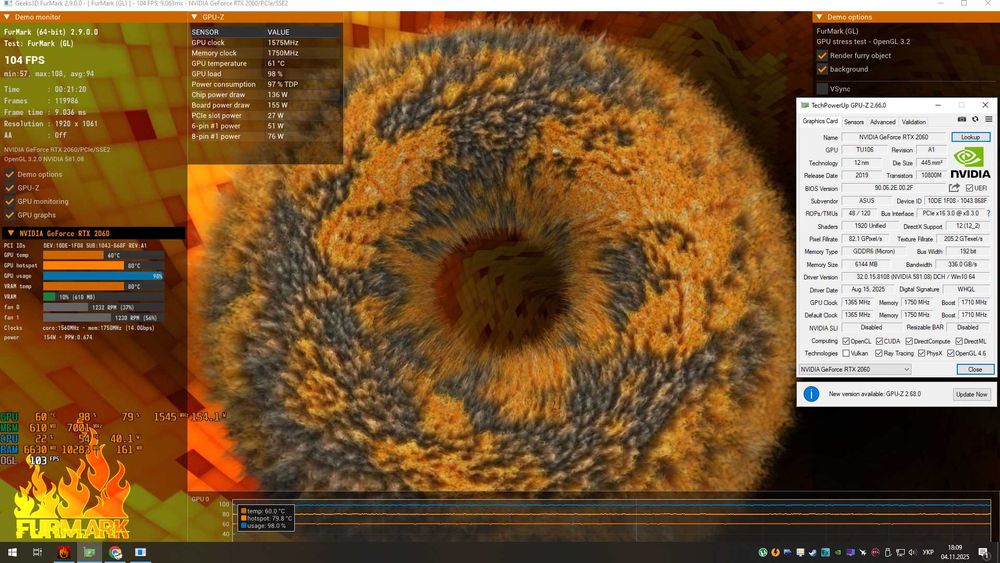This screenshot has width=1000, height=563.
Task: Open the notification center icon
Action: pos(984,552)
